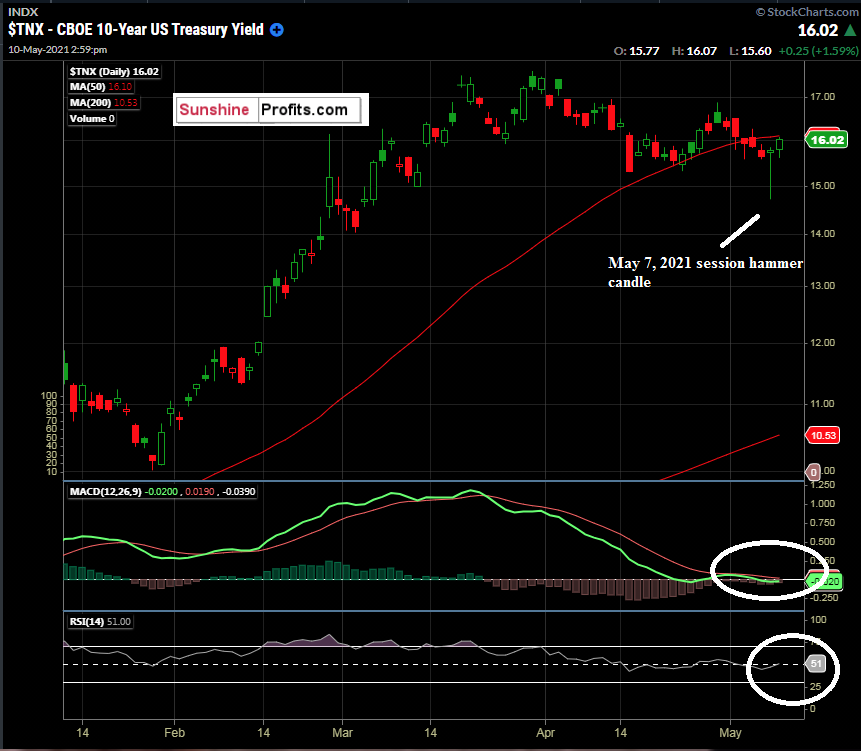
Task: Click the low value L: 15.60
Action: (x=750, y=51)
